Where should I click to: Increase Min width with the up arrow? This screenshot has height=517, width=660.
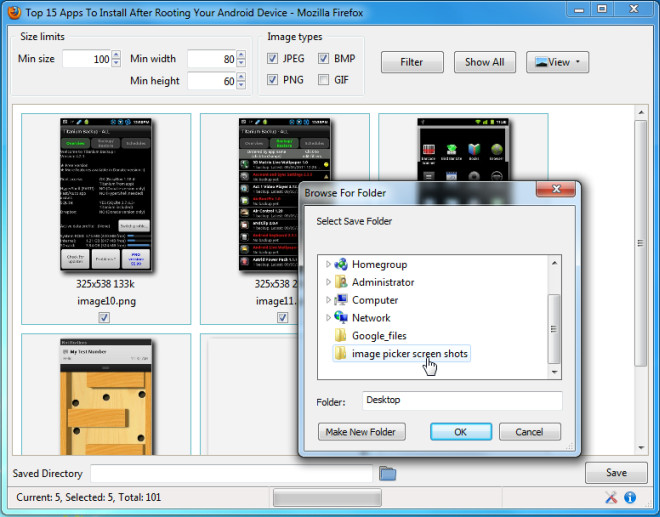[x=241, y=54]
